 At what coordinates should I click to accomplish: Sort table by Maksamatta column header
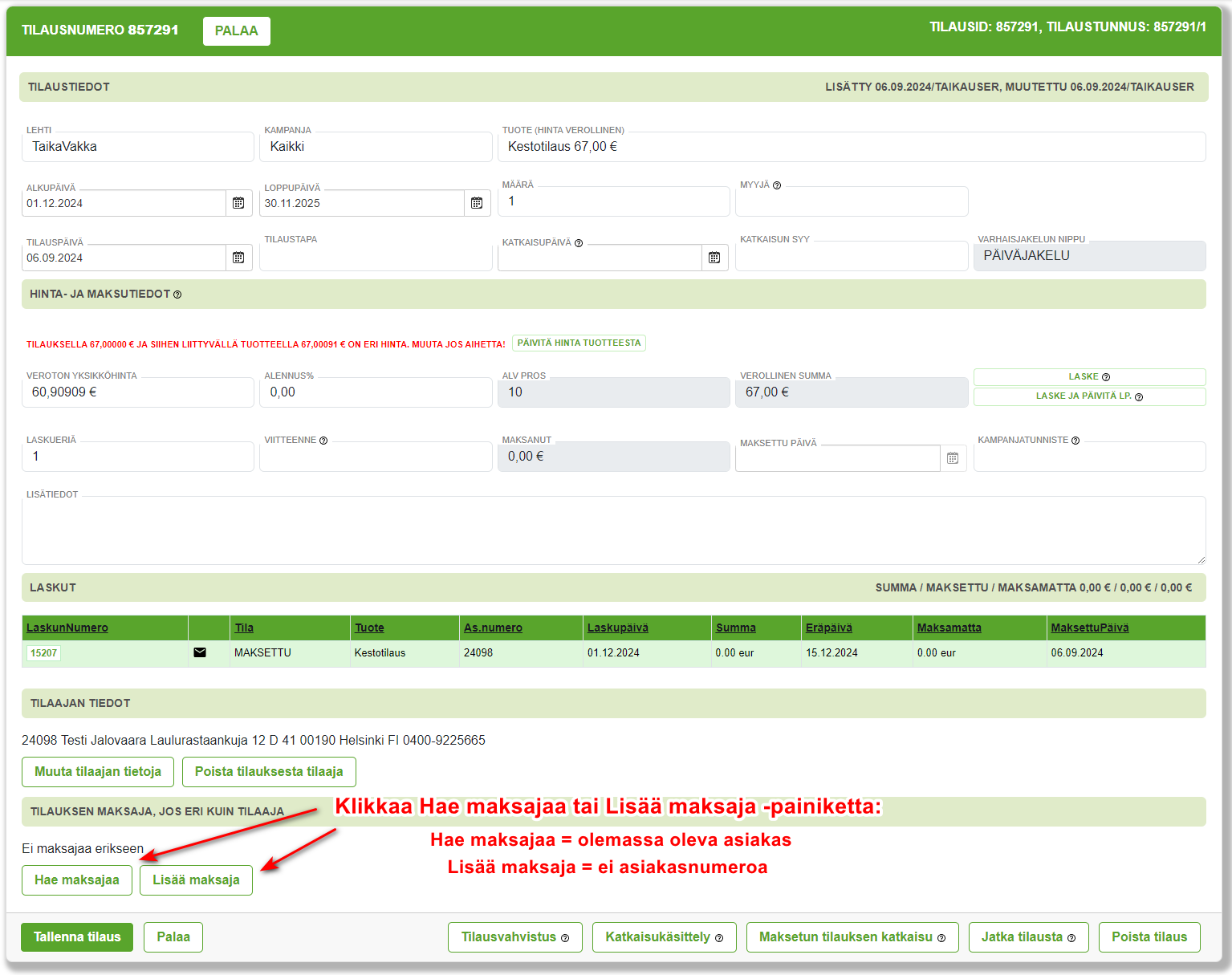949,628
